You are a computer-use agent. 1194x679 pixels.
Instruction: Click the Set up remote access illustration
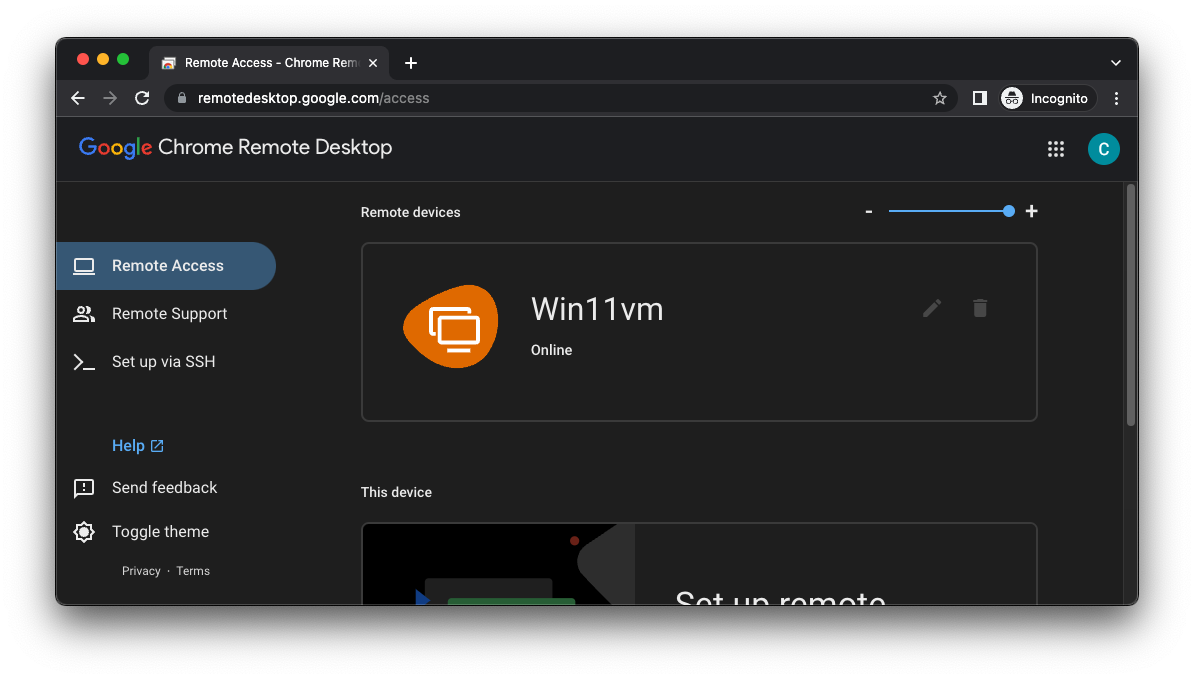tap(499, 564)
